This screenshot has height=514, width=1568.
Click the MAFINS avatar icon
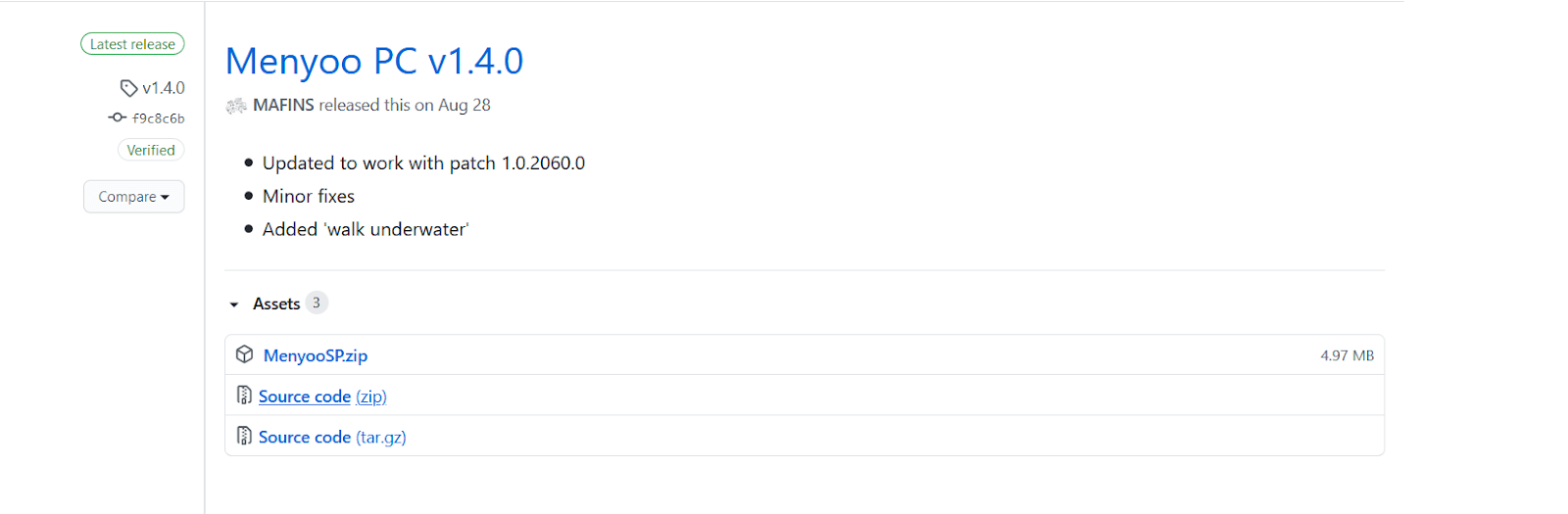(236, 106)
